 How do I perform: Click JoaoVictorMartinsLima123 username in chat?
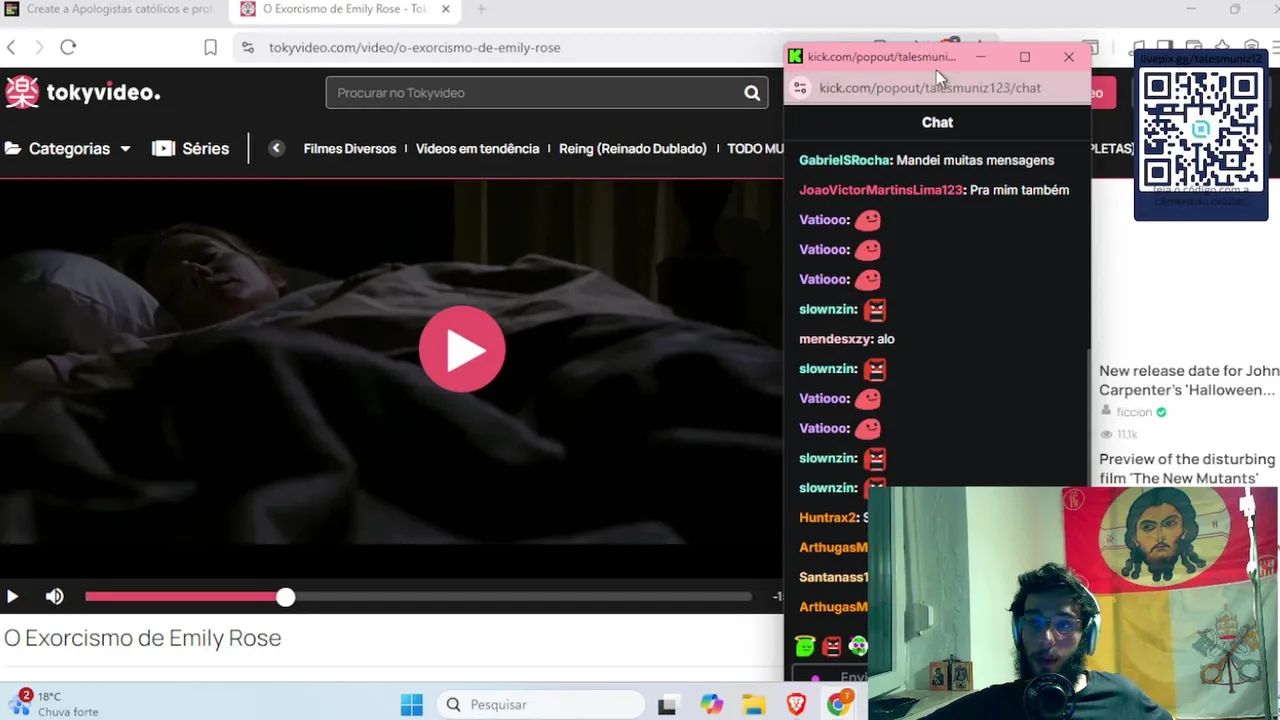[881, 190]
